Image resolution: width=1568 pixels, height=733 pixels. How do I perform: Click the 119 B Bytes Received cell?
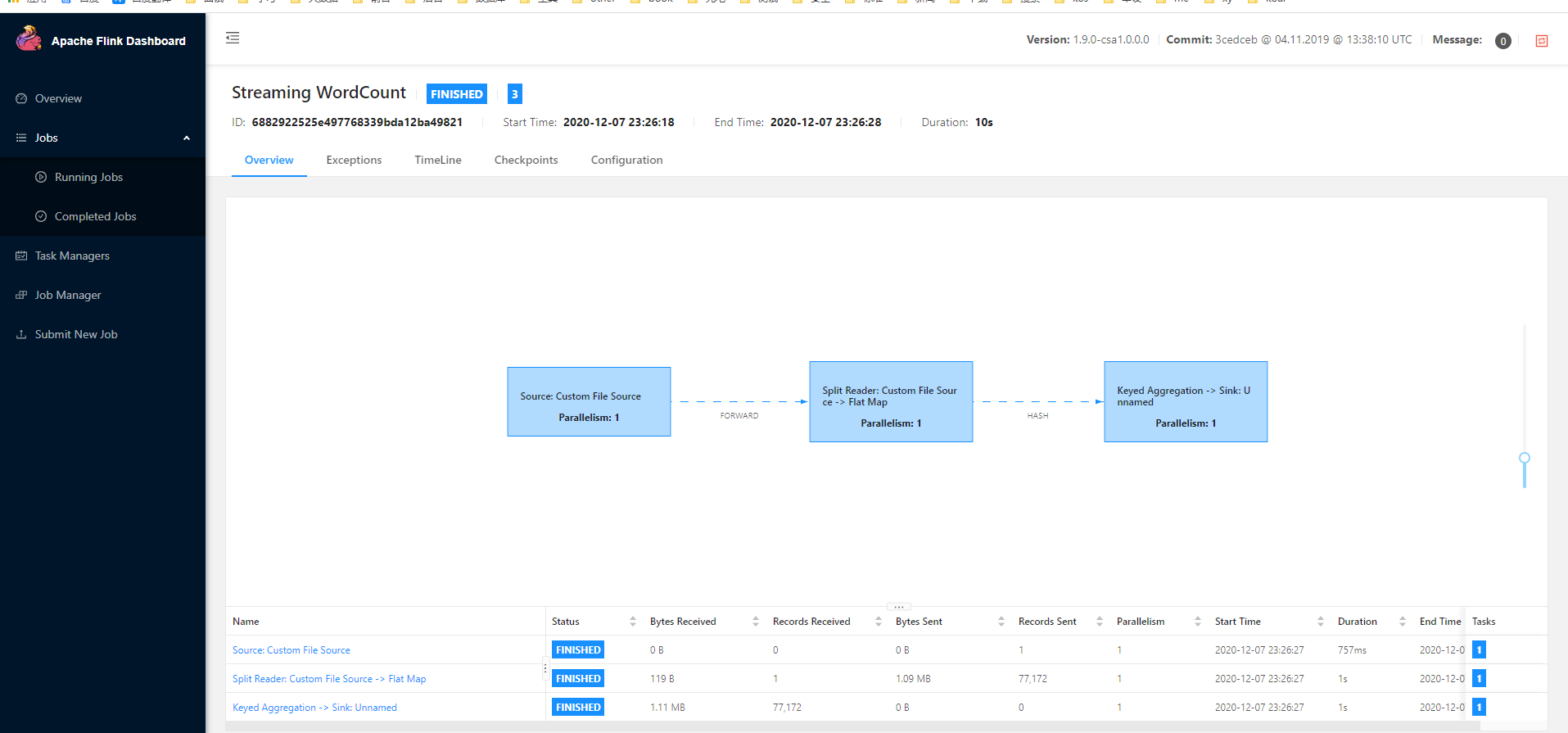(662, 679)
